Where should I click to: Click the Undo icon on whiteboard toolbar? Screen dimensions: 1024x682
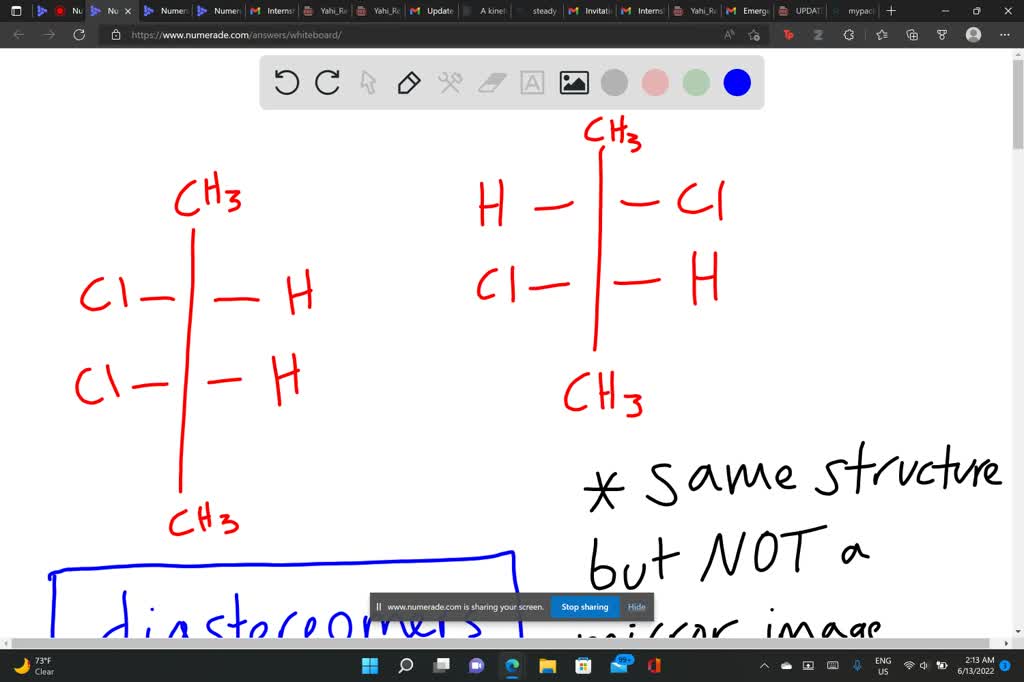[x=287, y=83]
